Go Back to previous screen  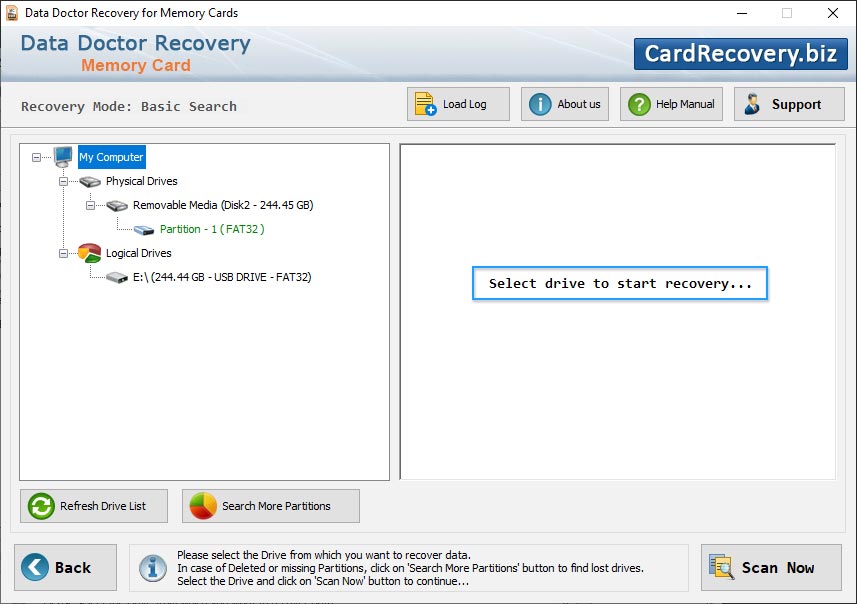pos(66,567)
